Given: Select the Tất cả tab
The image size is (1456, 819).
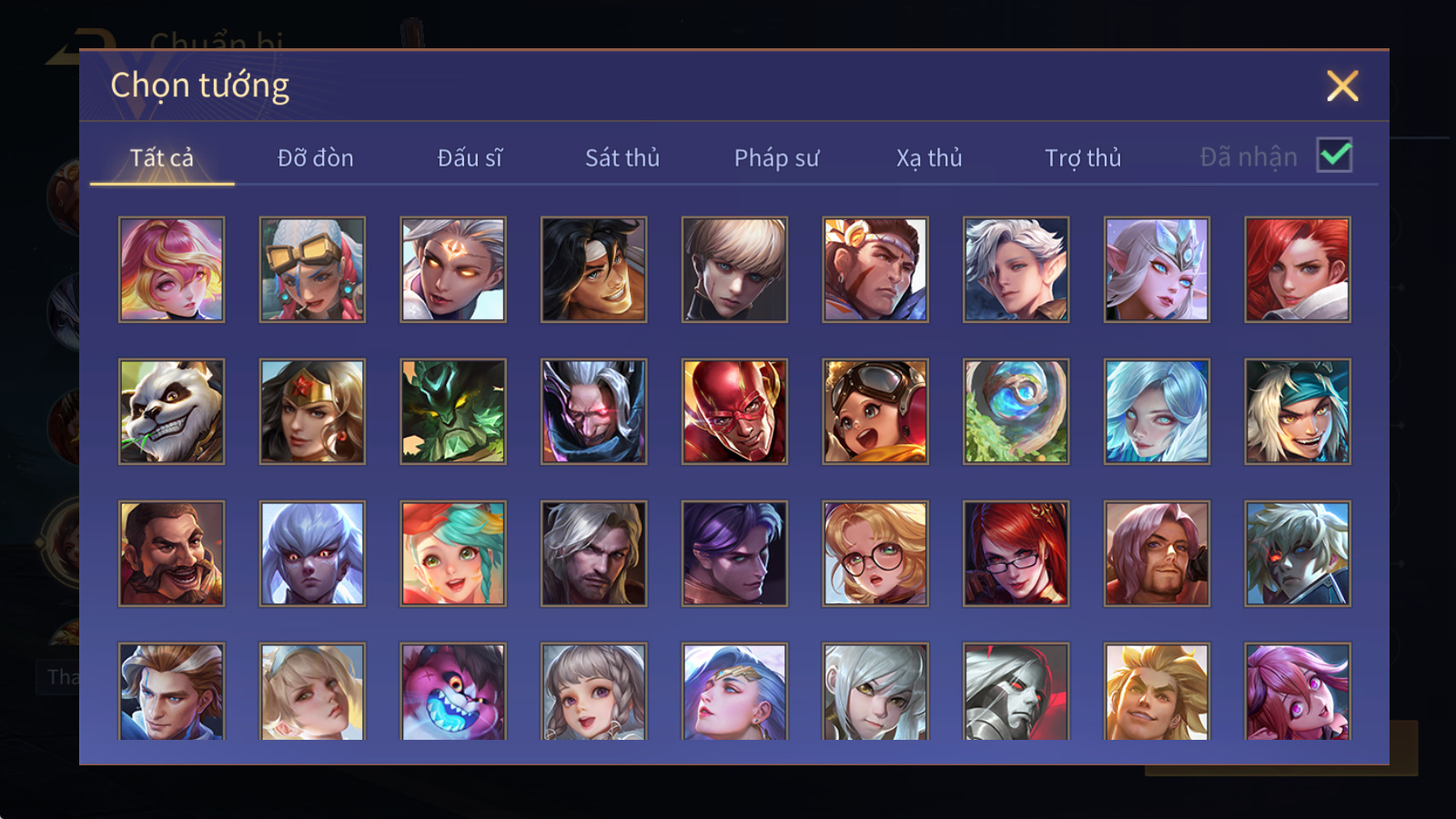Looking at the screenshot, I should tap(162, 157).
